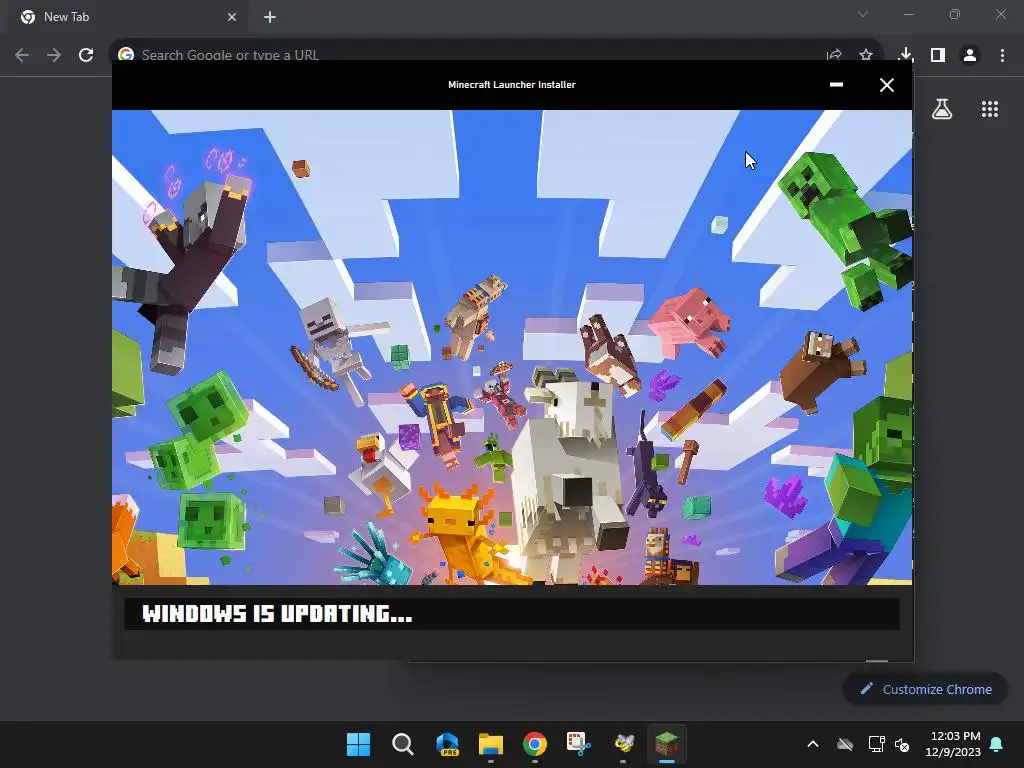
Task: Reload the Chrome page
Action: pyautogui.click(x=86, y=55)
